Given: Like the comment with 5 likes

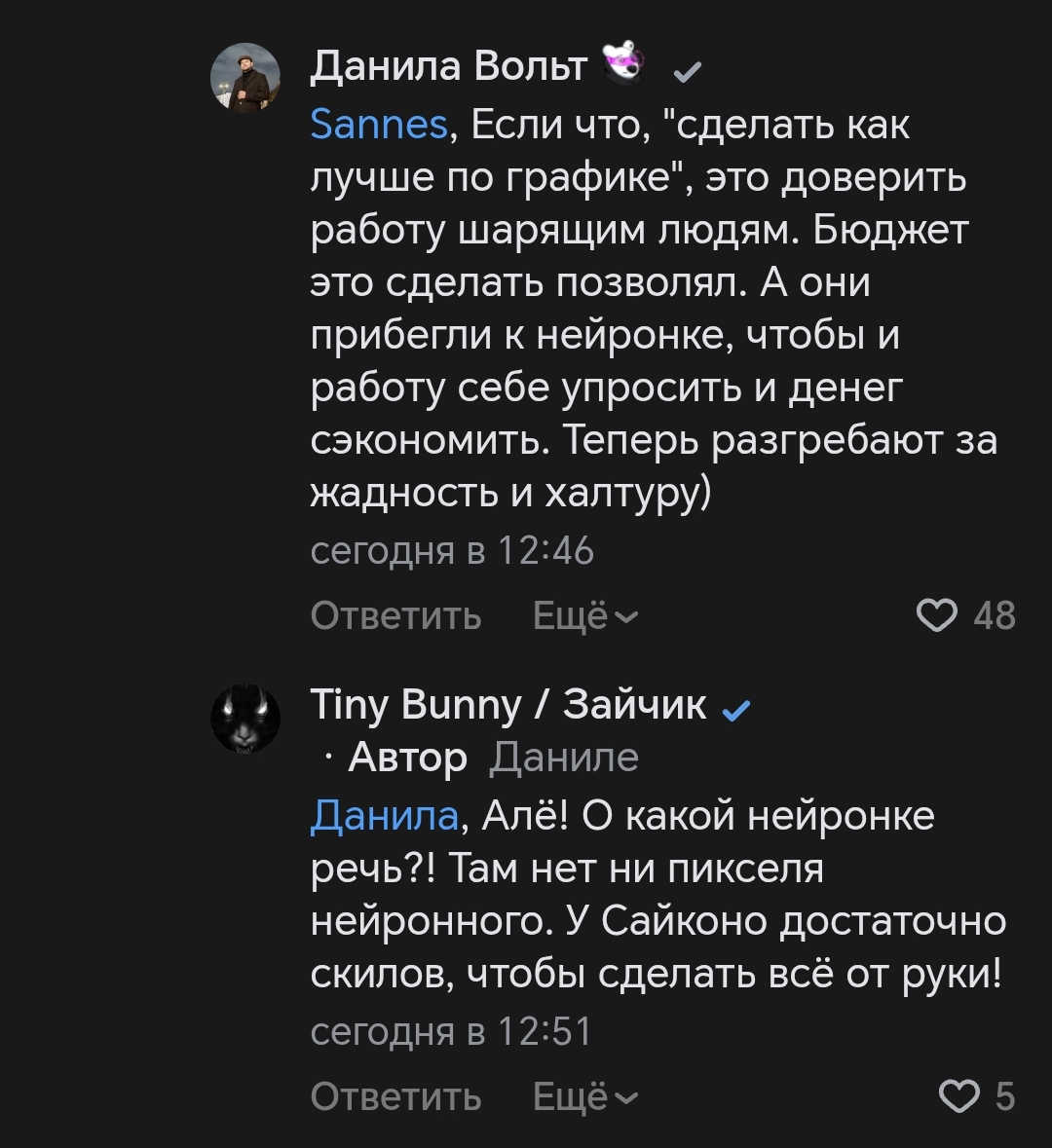Looking at the screenshot, I should 958,1096.
